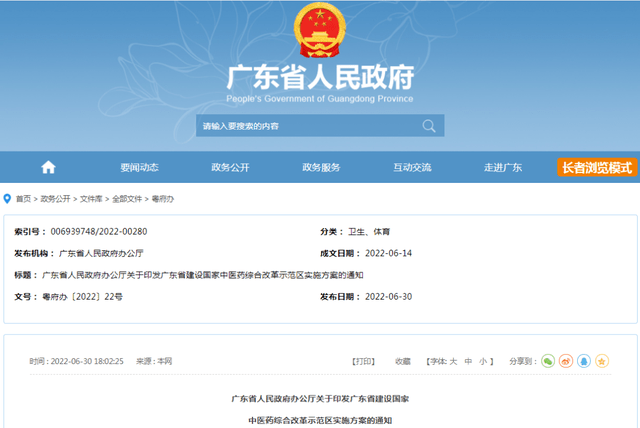
Task: Share article to WeChat
Action: [547, 360]
